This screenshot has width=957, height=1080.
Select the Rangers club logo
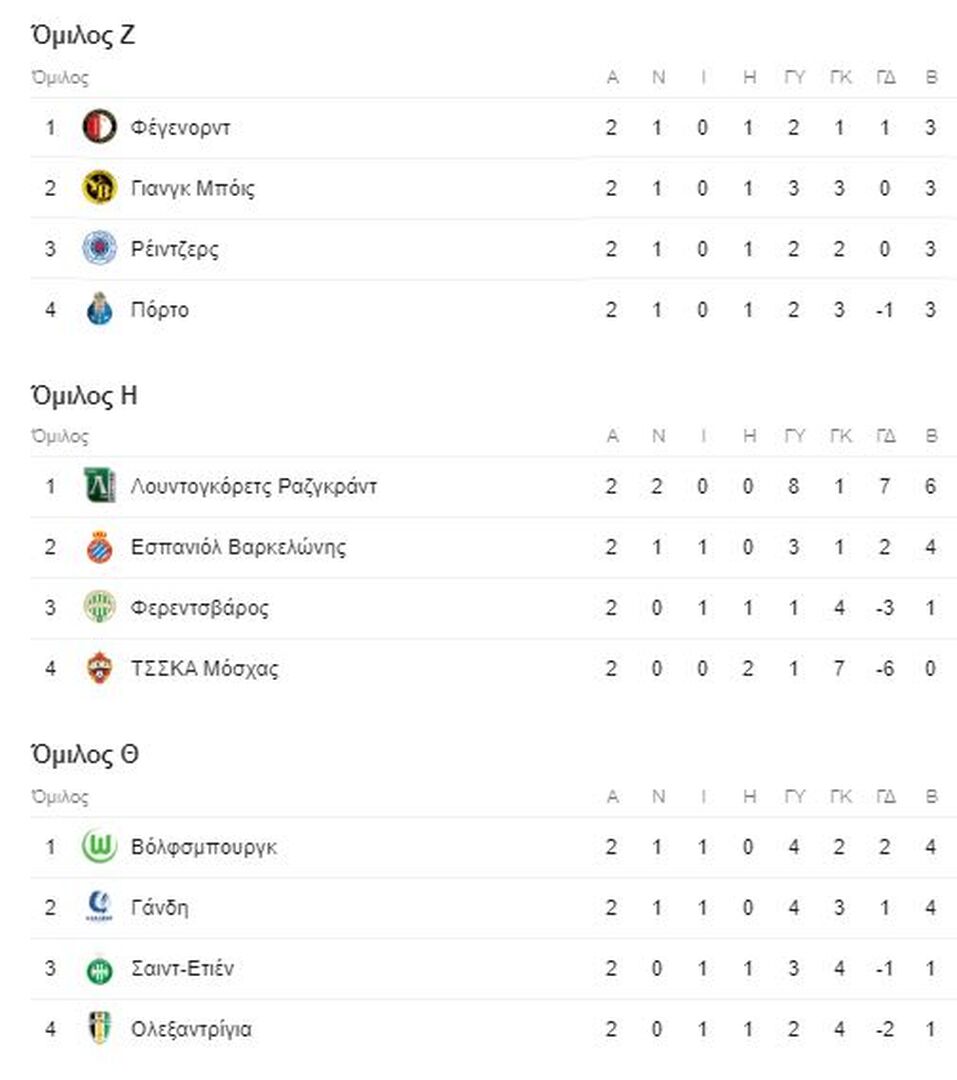(x=99, y=248)
